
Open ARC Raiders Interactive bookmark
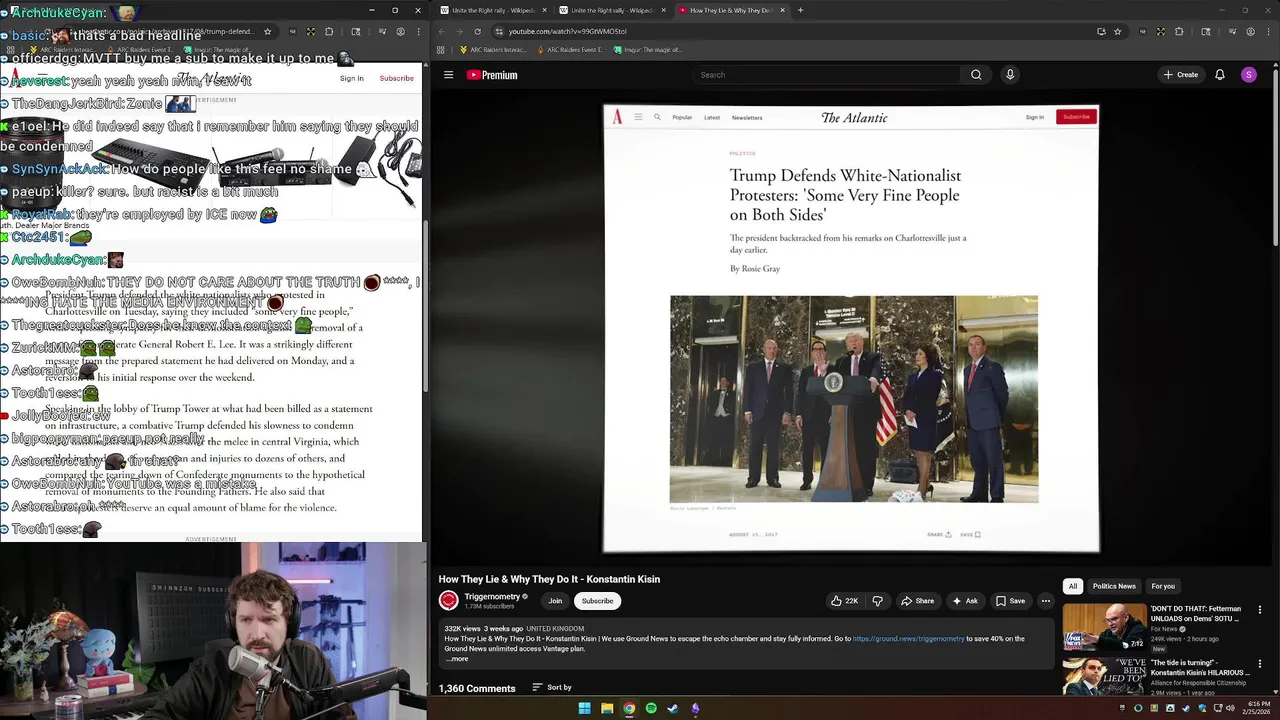(493, 50)
